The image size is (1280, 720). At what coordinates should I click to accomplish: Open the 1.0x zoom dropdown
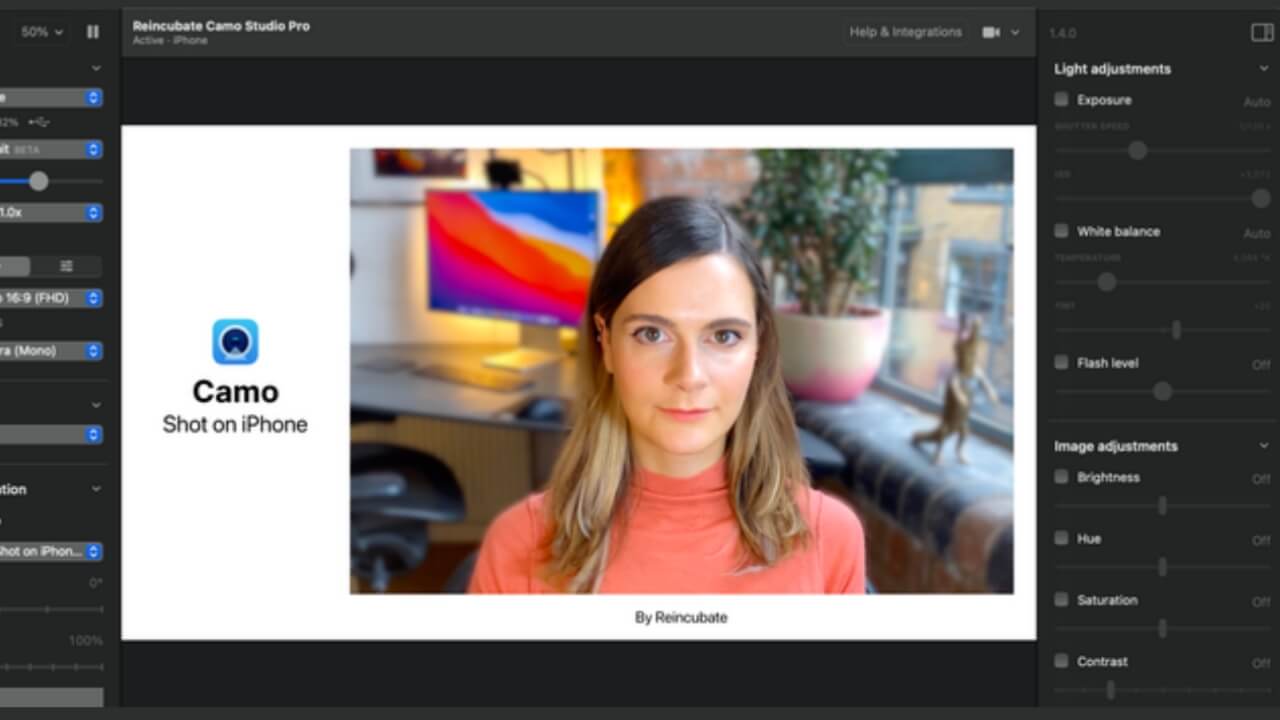(50, 213)
